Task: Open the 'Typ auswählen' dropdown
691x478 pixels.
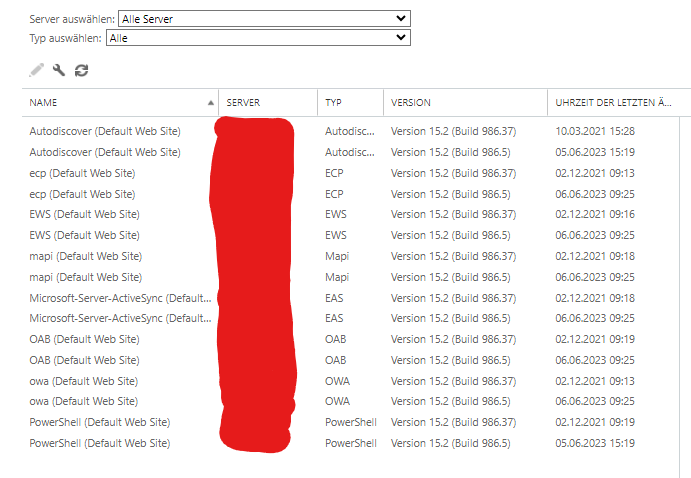Action: point(258,38)
